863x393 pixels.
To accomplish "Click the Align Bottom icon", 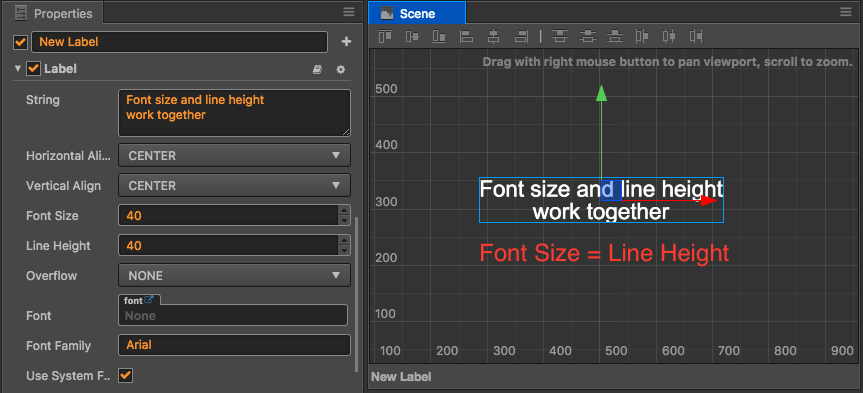I will coord(439,36).
